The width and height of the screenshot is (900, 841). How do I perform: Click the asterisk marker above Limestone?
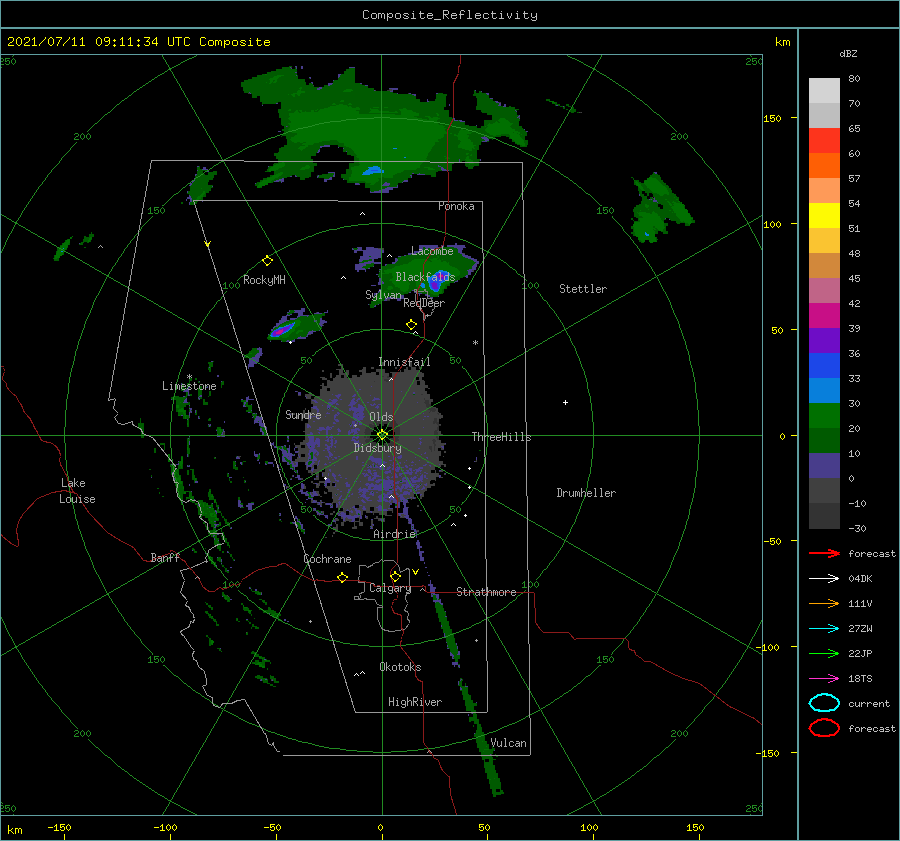point(189,377)
